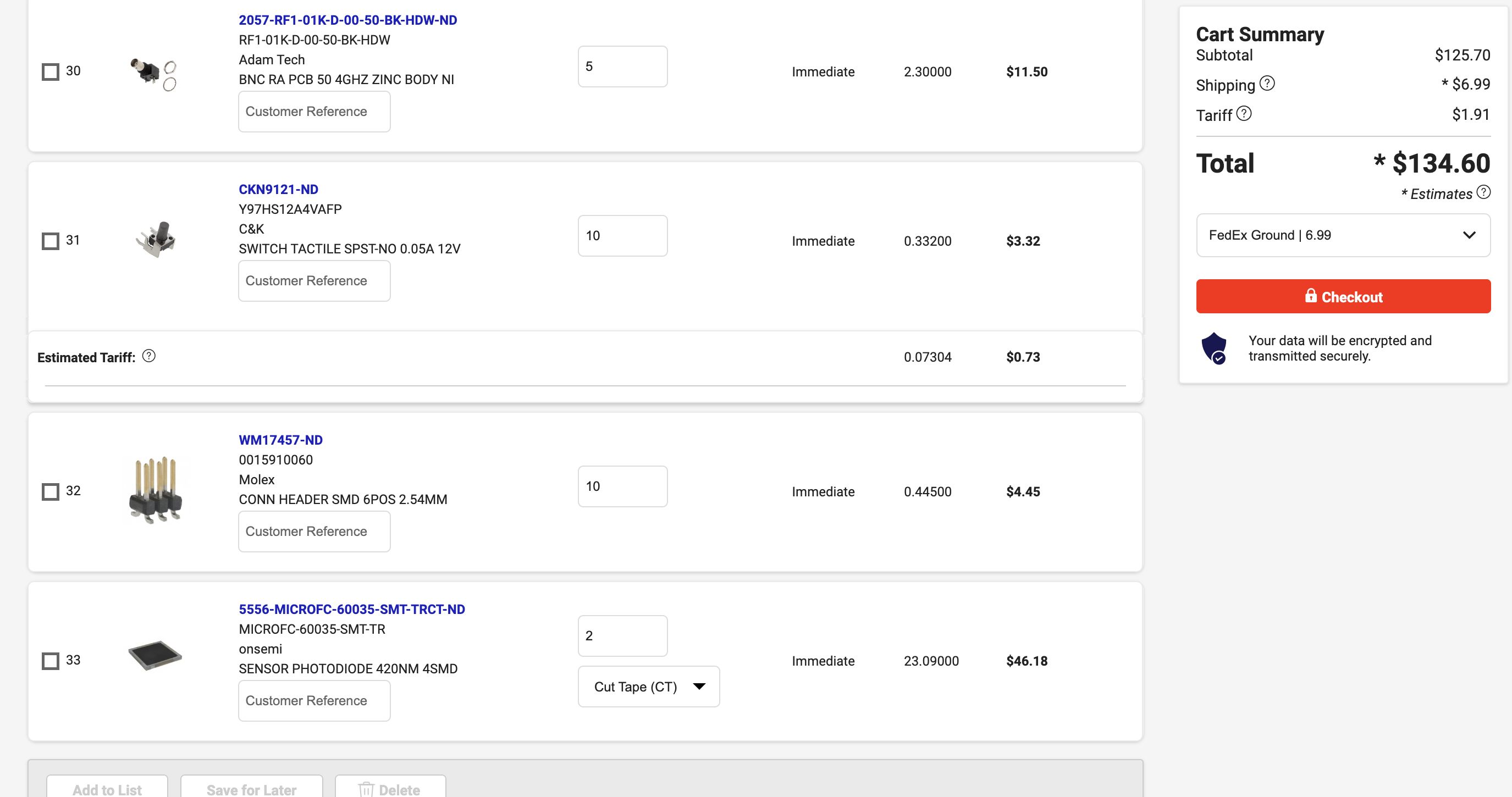This screenshot has height=797, width=1512.
Task: Click Customer Reference field for onsemi sensor
Action: point(314,701)
